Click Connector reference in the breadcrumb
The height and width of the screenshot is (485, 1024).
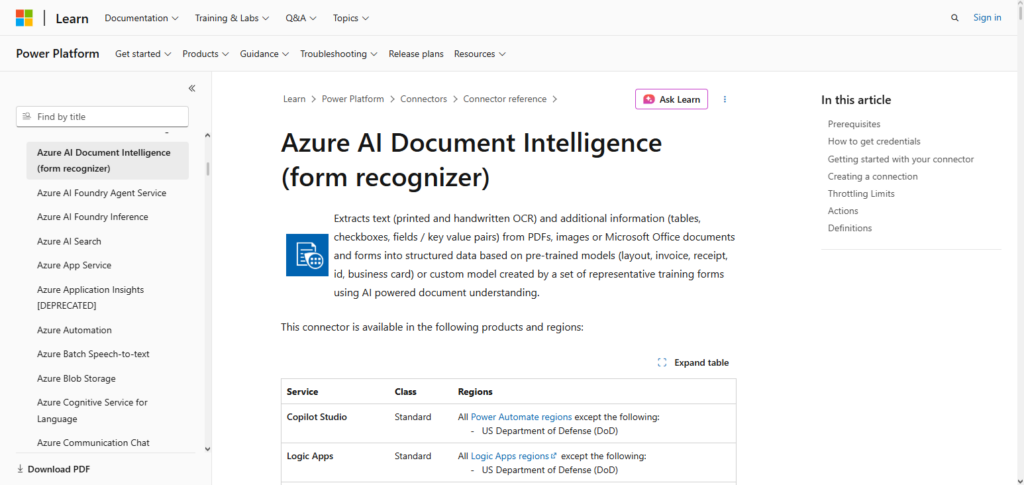pyautogui.click(x=505, y=99)
